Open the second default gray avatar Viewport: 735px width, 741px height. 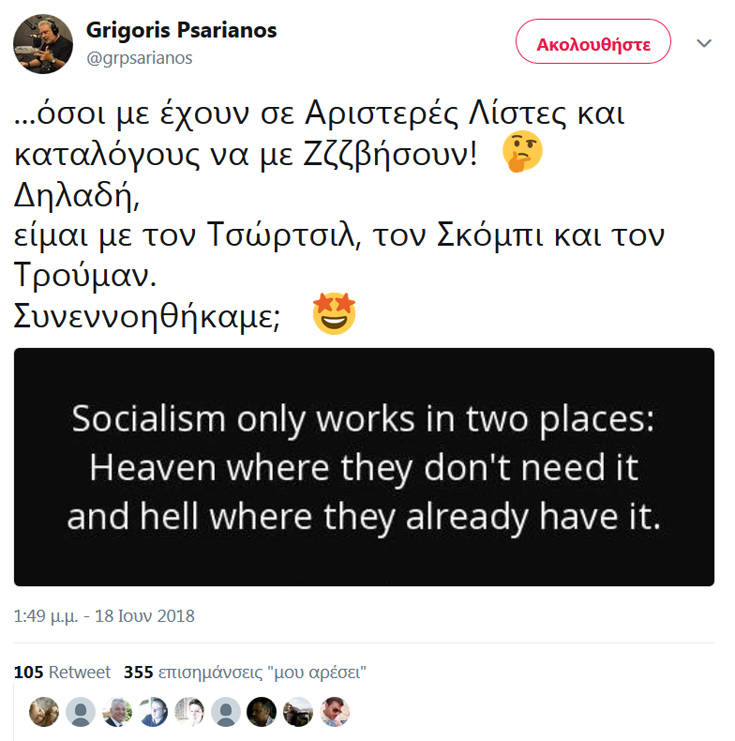point(80,712)
